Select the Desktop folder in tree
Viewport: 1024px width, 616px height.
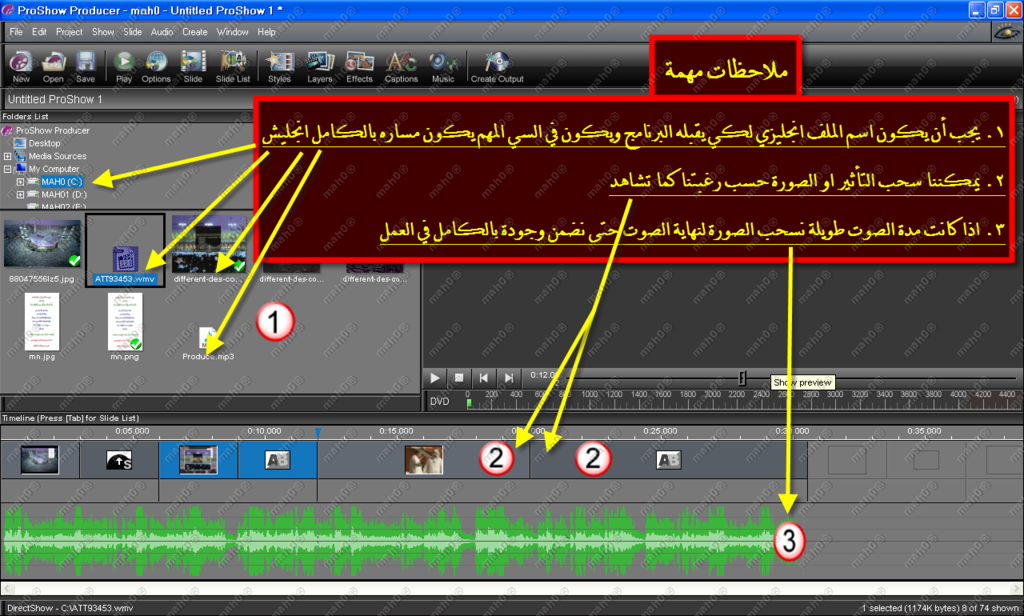pos(43,143)
